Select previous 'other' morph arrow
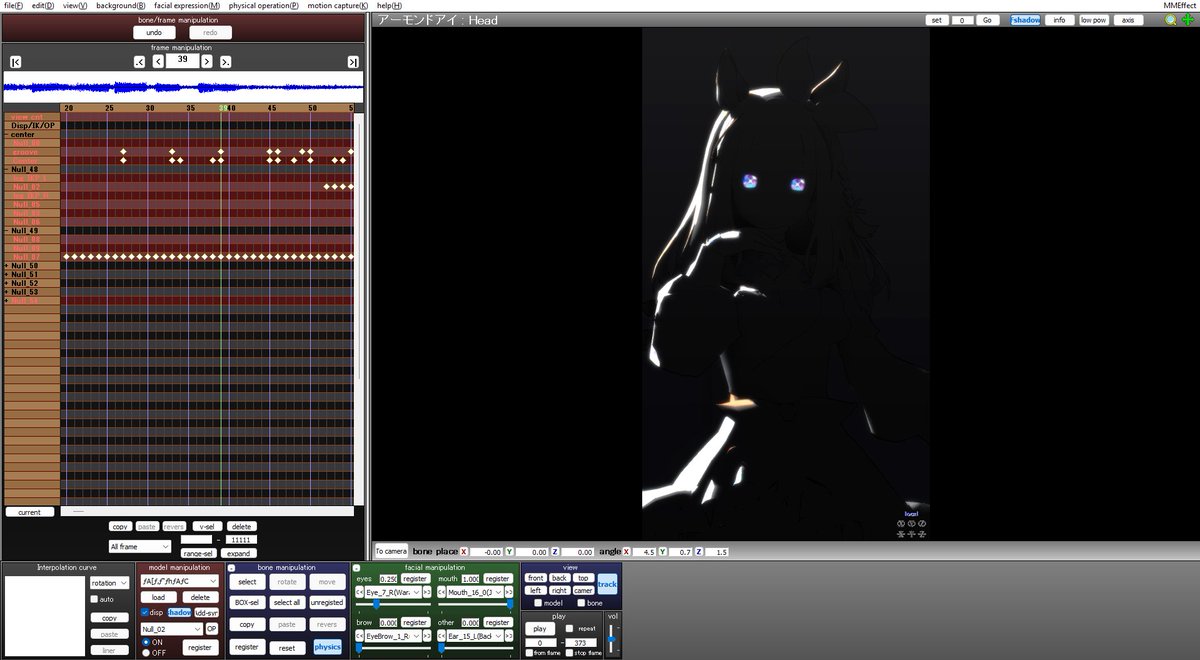Screen dimensions: 1200x660 point(442,636)
